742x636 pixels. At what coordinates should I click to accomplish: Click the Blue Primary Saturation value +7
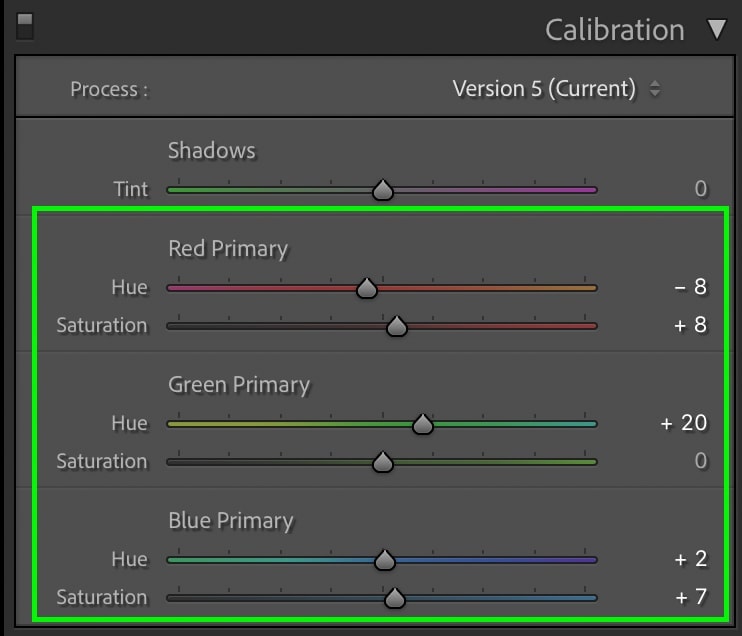point(690,598)
